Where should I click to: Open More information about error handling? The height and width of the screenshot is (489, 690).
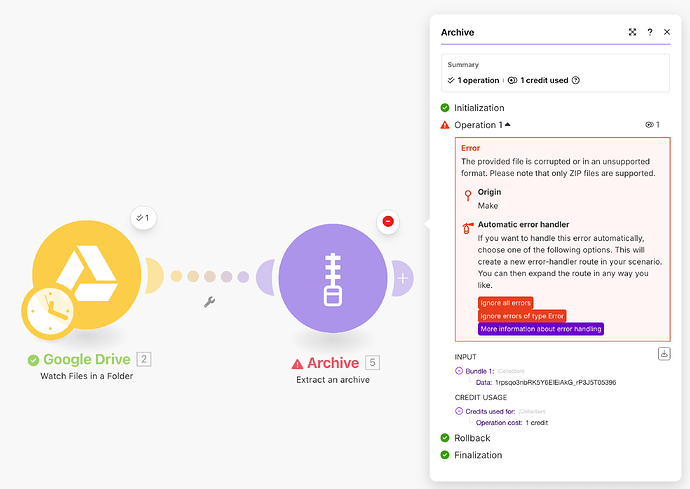click(540, 329)
